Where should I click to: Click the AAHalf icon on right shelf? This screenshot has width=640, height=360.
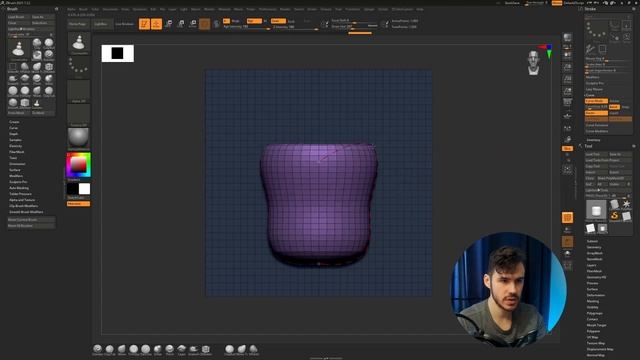(567, 91)
